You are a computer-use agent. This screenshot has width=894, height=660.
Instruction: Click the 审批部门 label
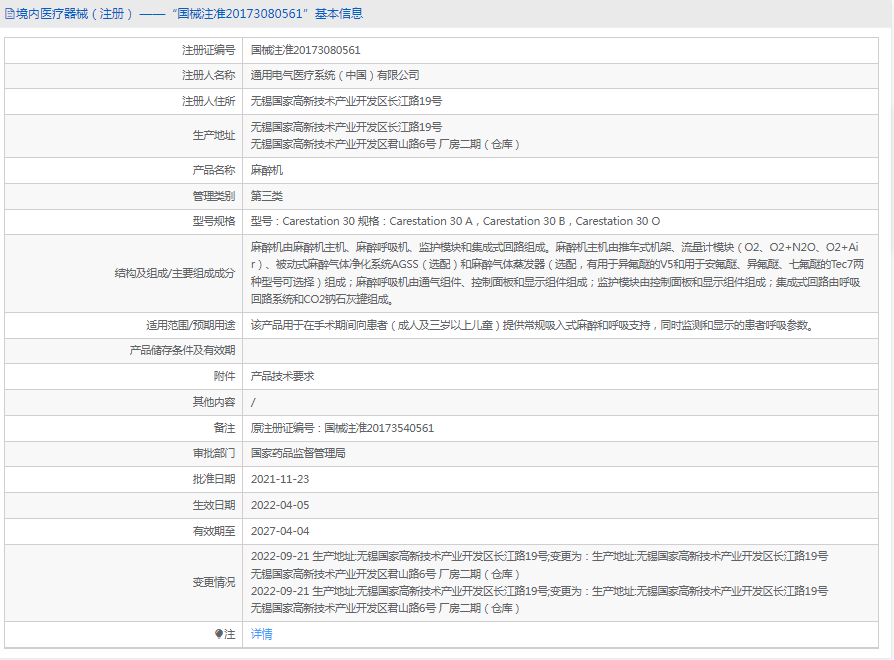pos(214,453)
